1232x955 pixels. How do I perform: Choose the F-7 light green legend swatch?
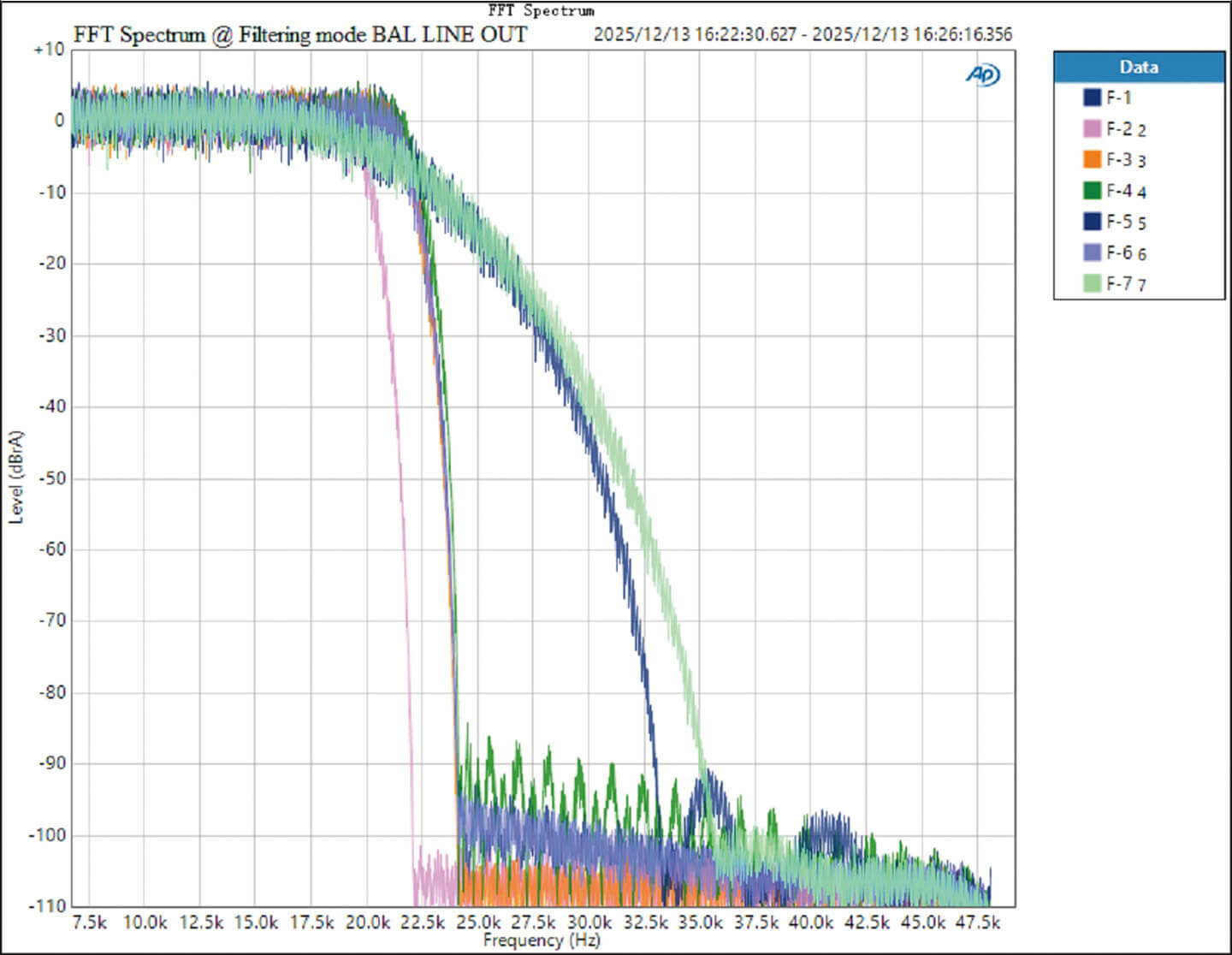[x=1093, y=283]
